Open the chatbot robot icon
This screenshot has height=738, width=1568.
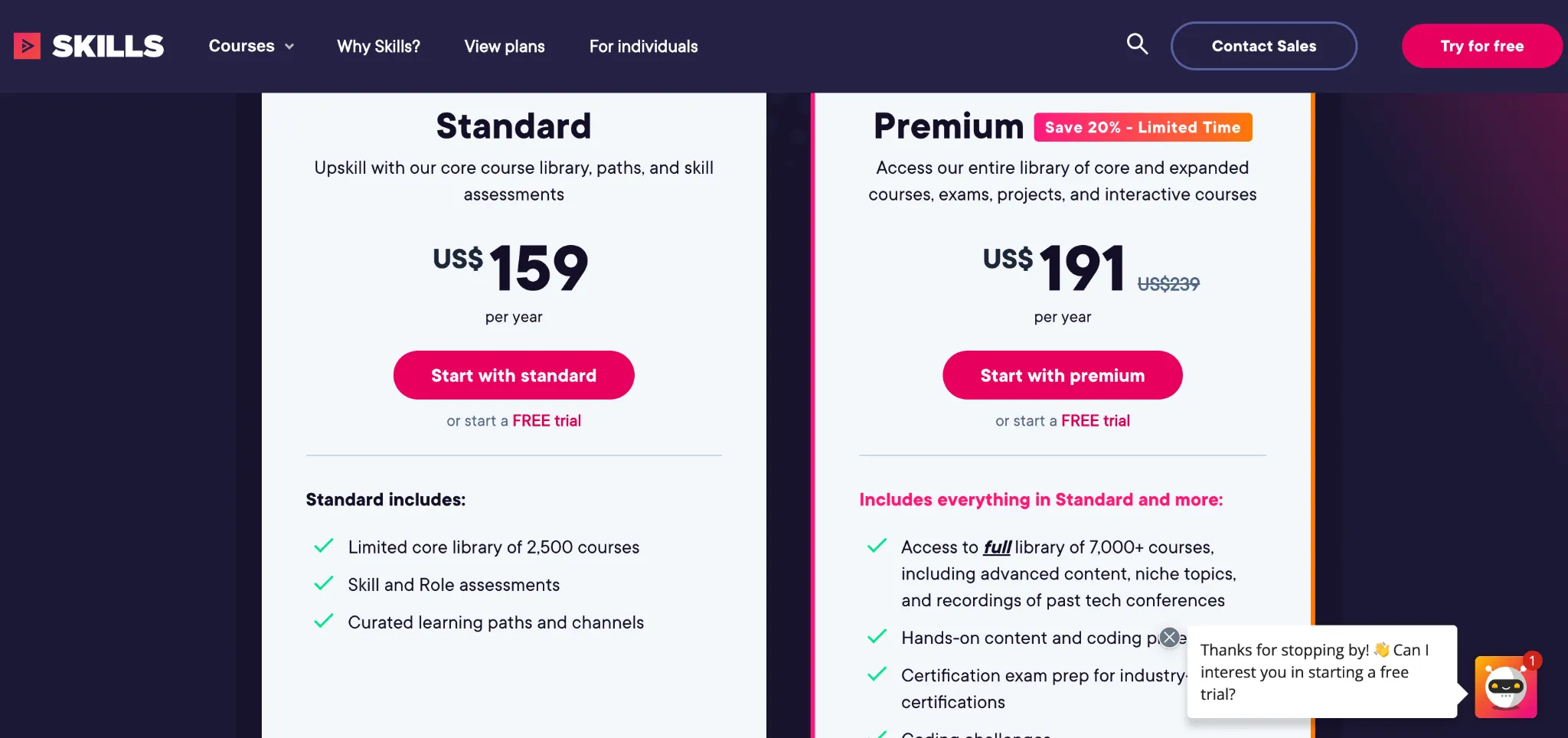click(x=1505, y=687)
